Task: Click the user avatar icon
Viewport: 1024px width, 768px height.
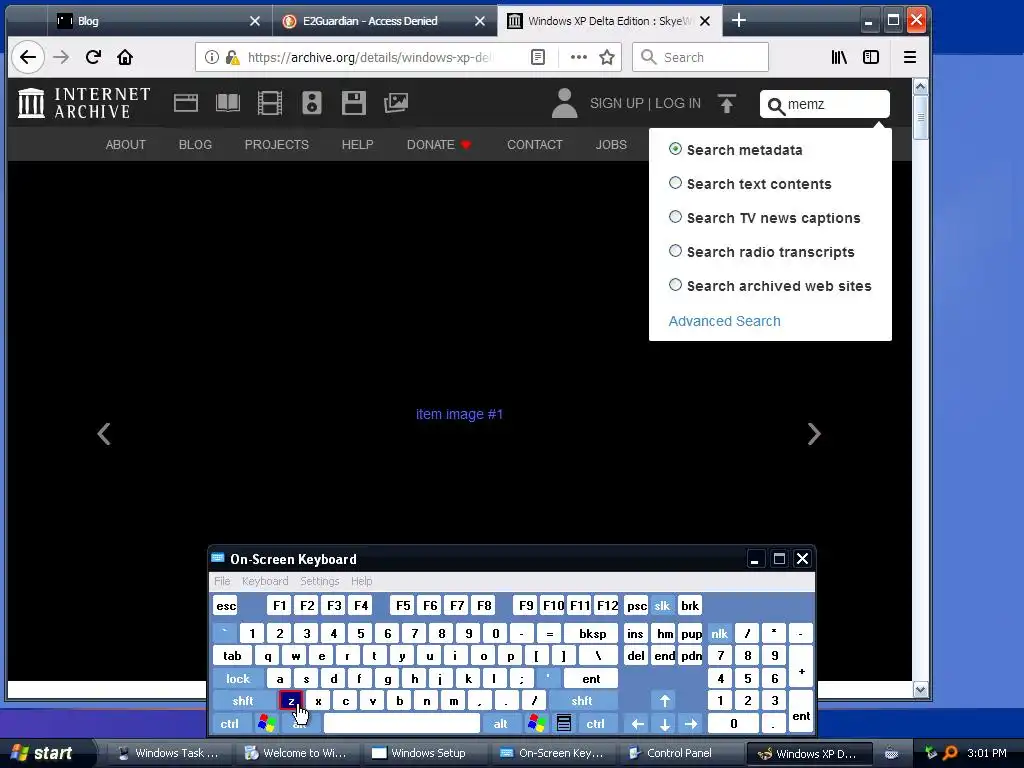Action: click(564, 103)
